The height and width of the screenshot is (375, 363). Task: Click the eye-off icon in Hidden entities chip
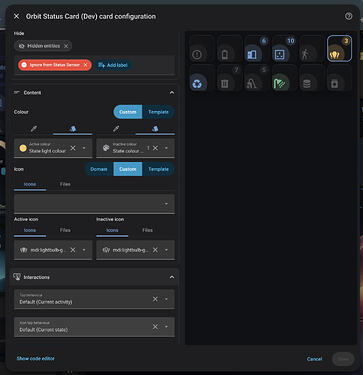[22, 46]
